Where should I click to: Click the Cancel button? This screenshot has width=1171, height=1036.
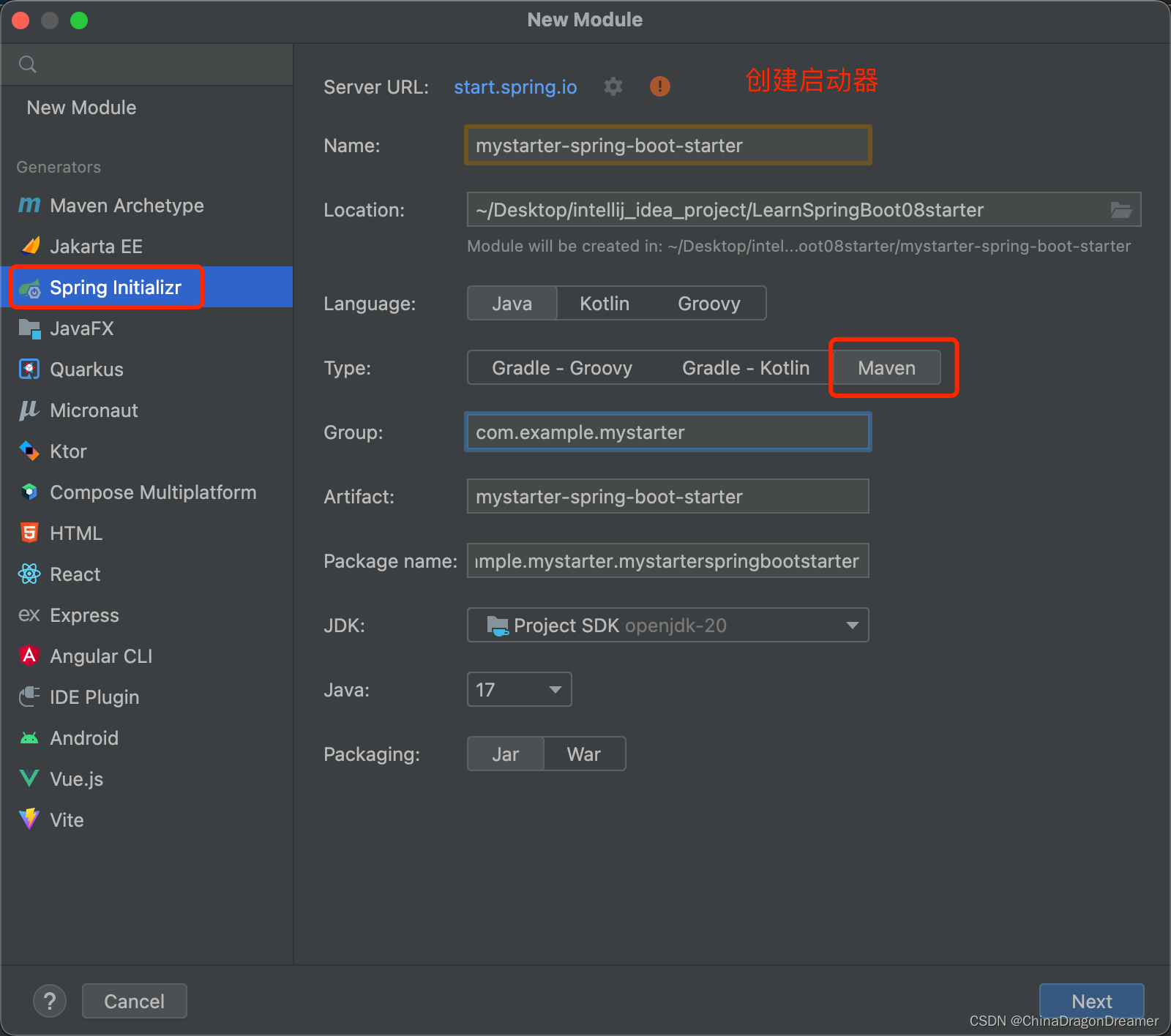pyautogui.click(x=135, y=1001)
